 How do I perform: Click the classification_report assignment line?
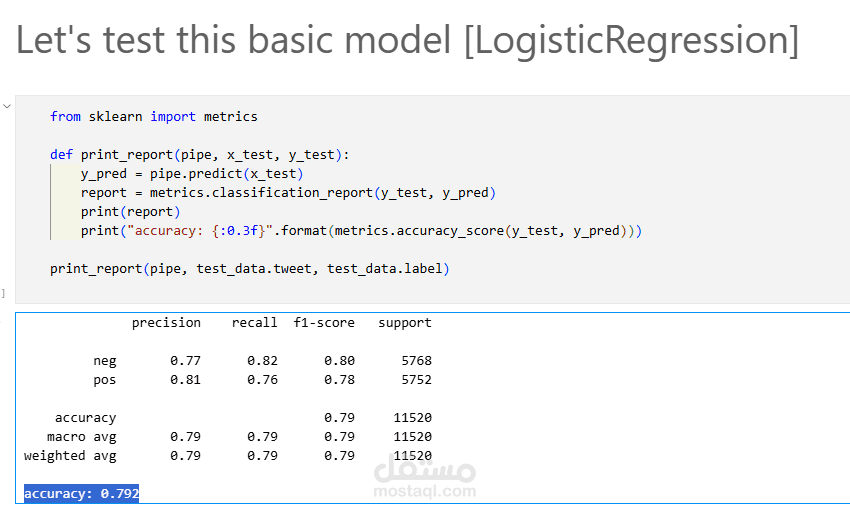tap(288, 193)
